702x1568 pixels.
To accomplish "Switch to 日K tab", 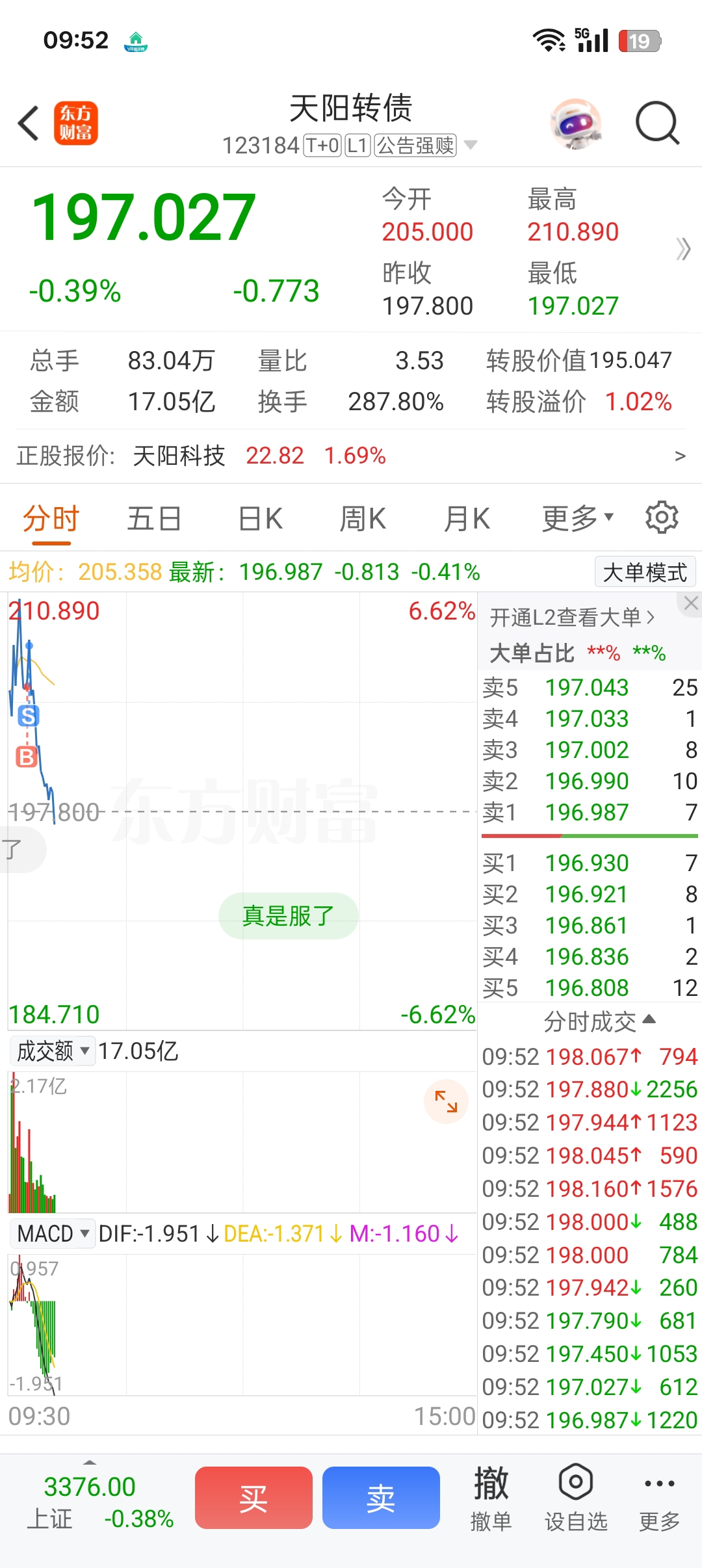I will pyautogui.click(x=260, y=519).
